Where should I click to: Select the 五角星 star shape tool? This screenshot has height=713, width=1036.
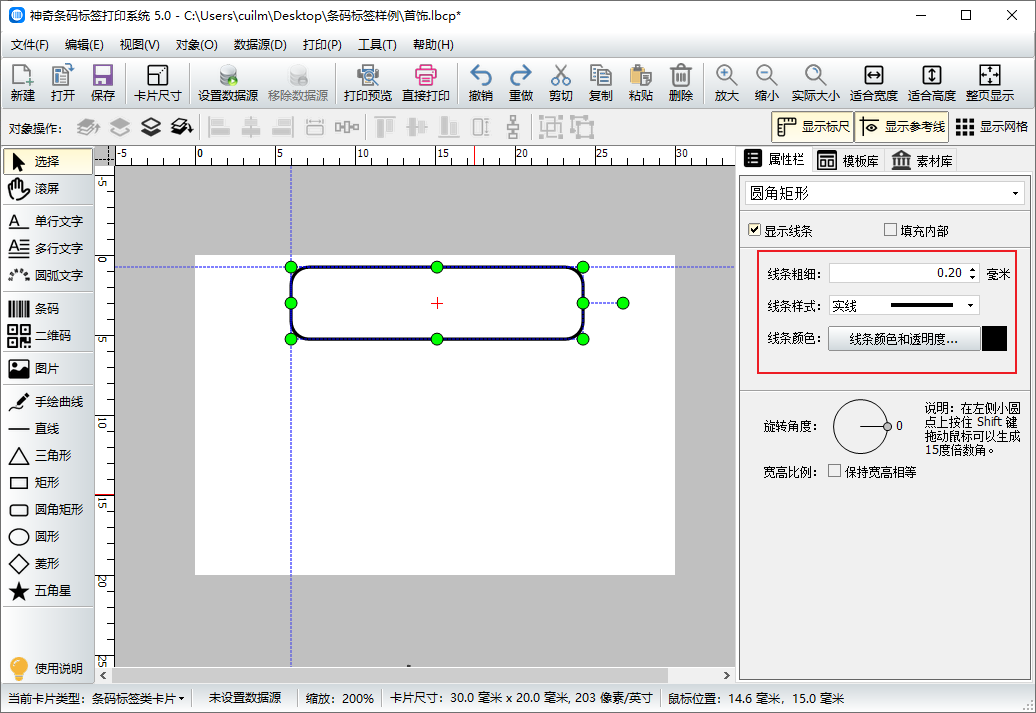[48, 591]
